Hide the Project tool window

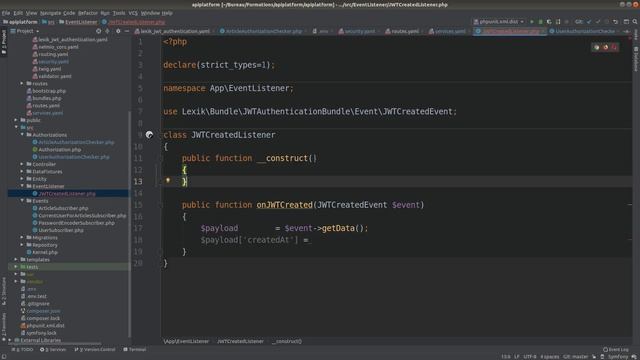(x=127, y=31)
